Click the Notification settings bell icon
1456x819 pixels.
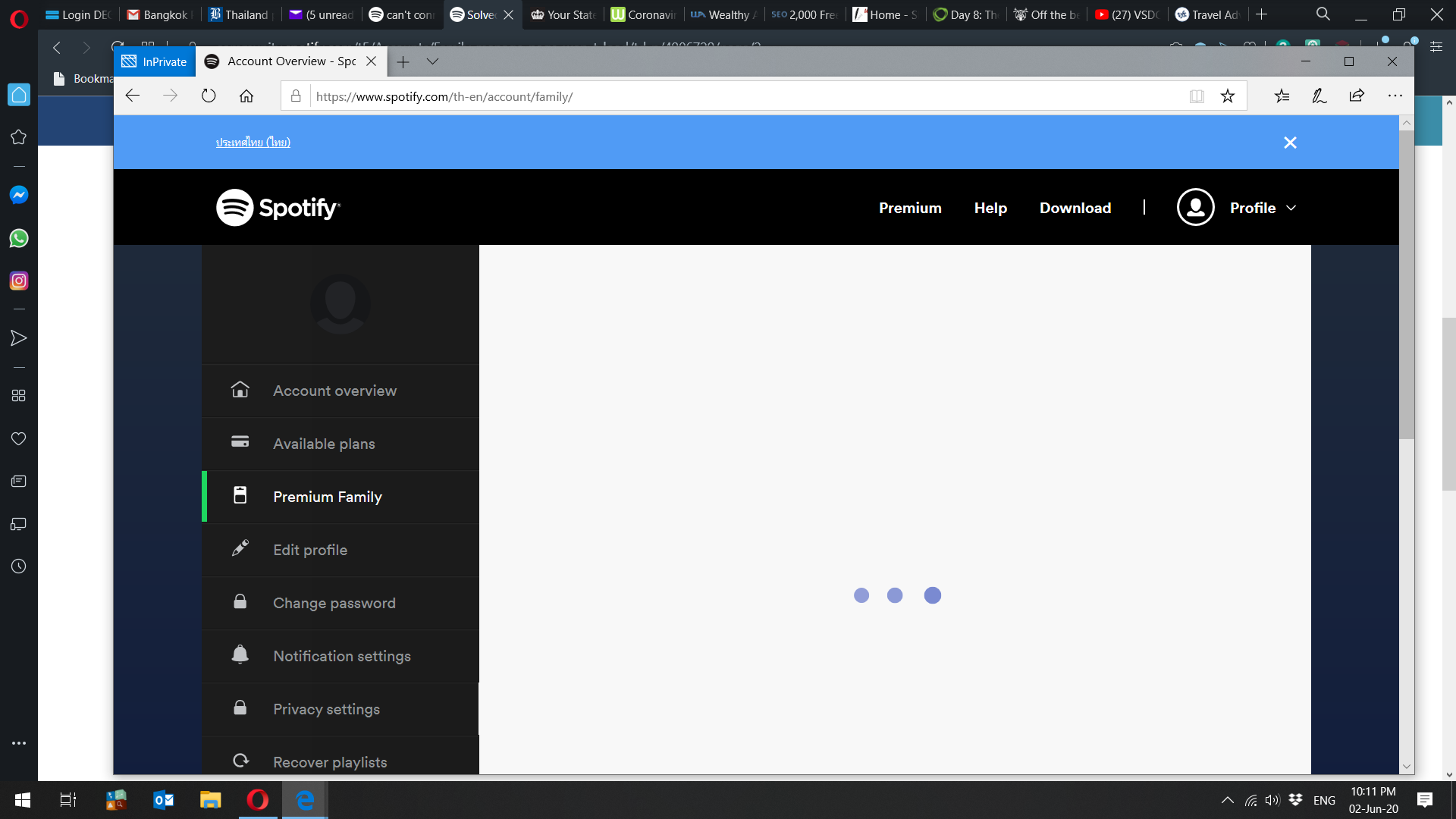coord(240,655)
